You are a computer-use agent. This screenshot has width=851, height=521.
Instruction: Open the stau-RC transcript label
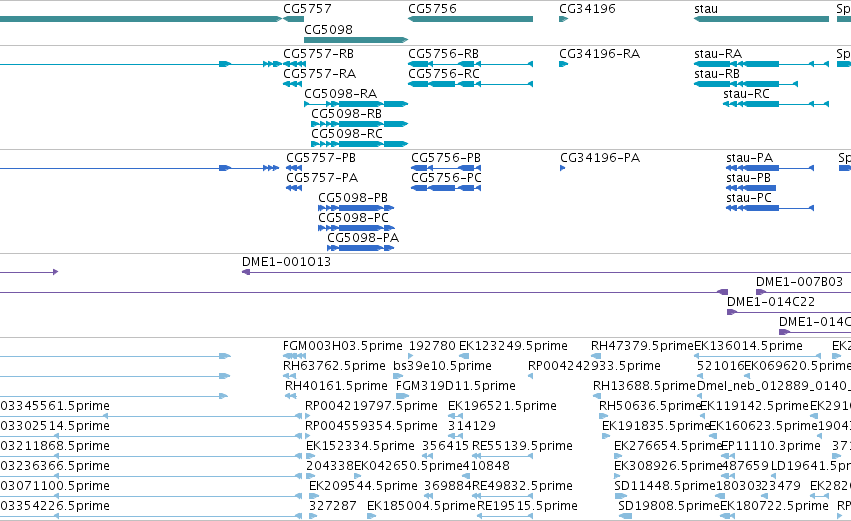(x=746, y=94)
